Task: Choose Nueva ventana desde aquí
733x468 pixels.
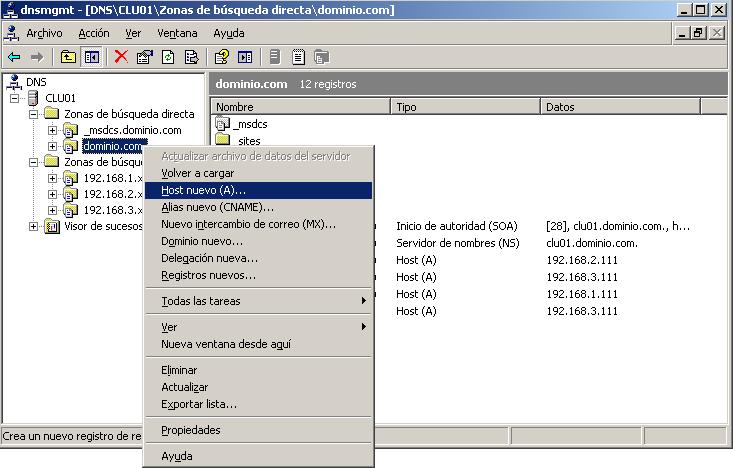Action: [x=259, y=345]
